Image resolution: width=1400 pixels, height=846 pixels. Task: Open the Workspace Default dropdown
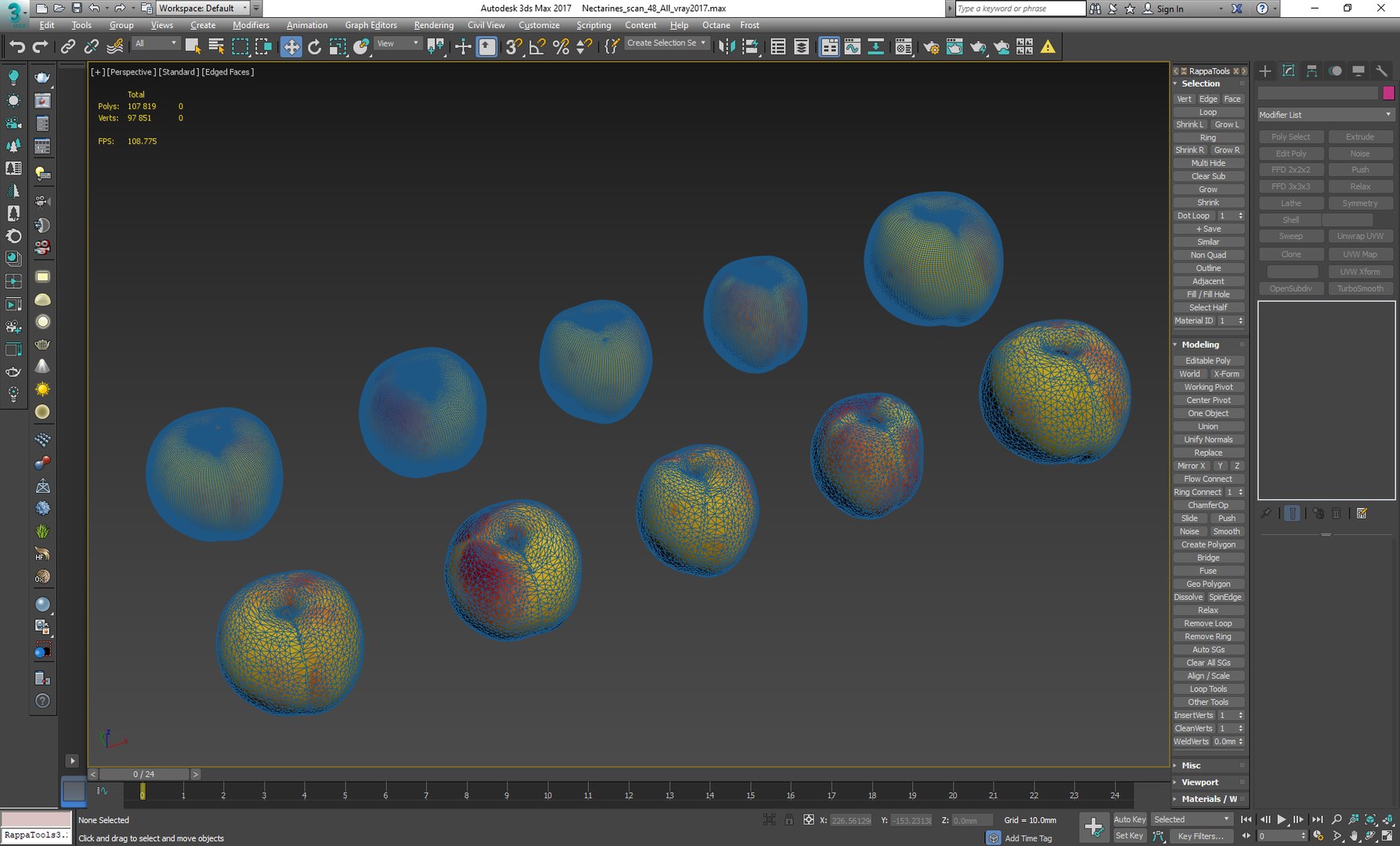tap(203, 8)
